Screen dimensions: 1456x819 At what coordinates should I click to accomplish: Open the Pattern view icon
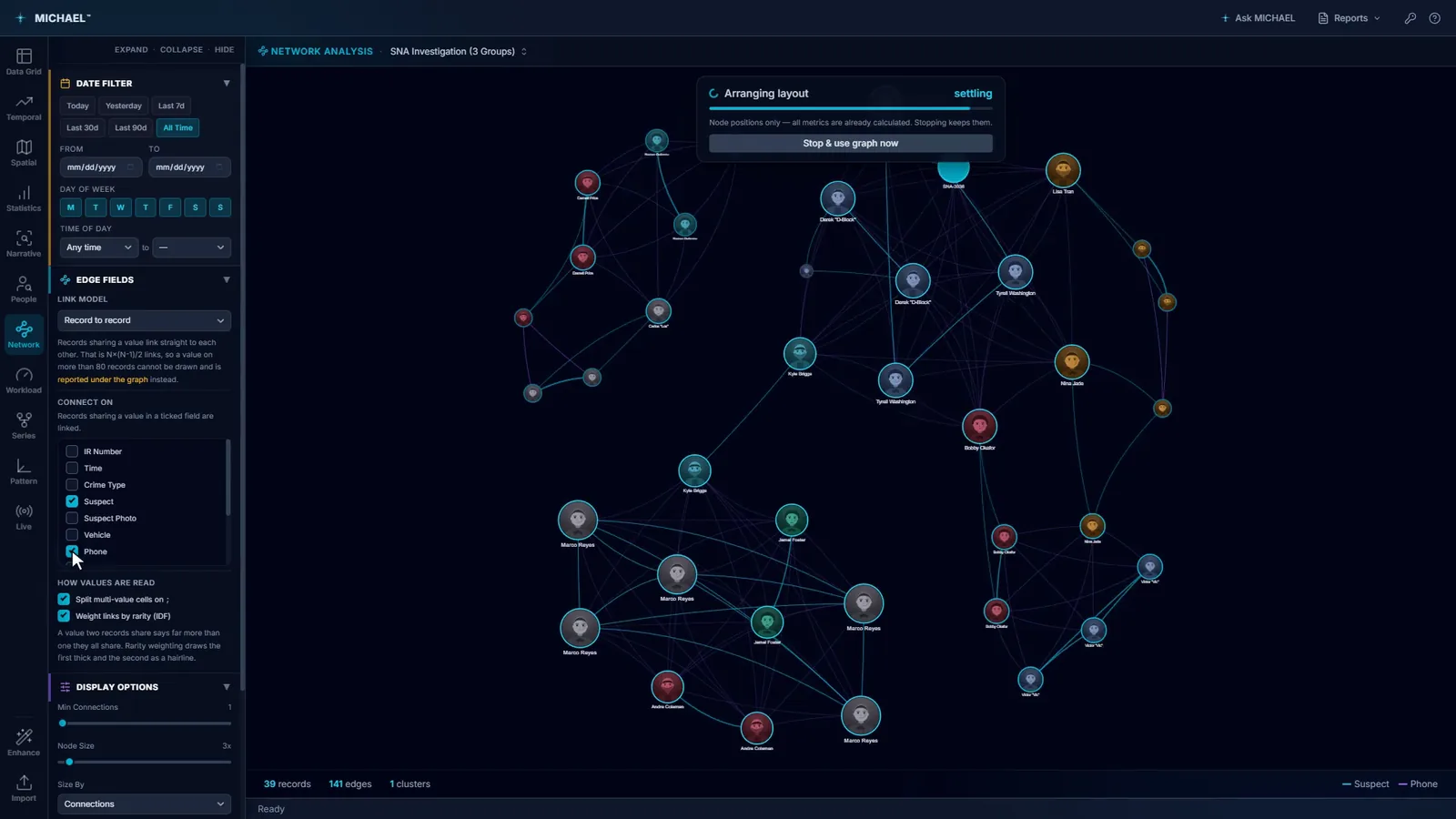click(x=24, y=466)
